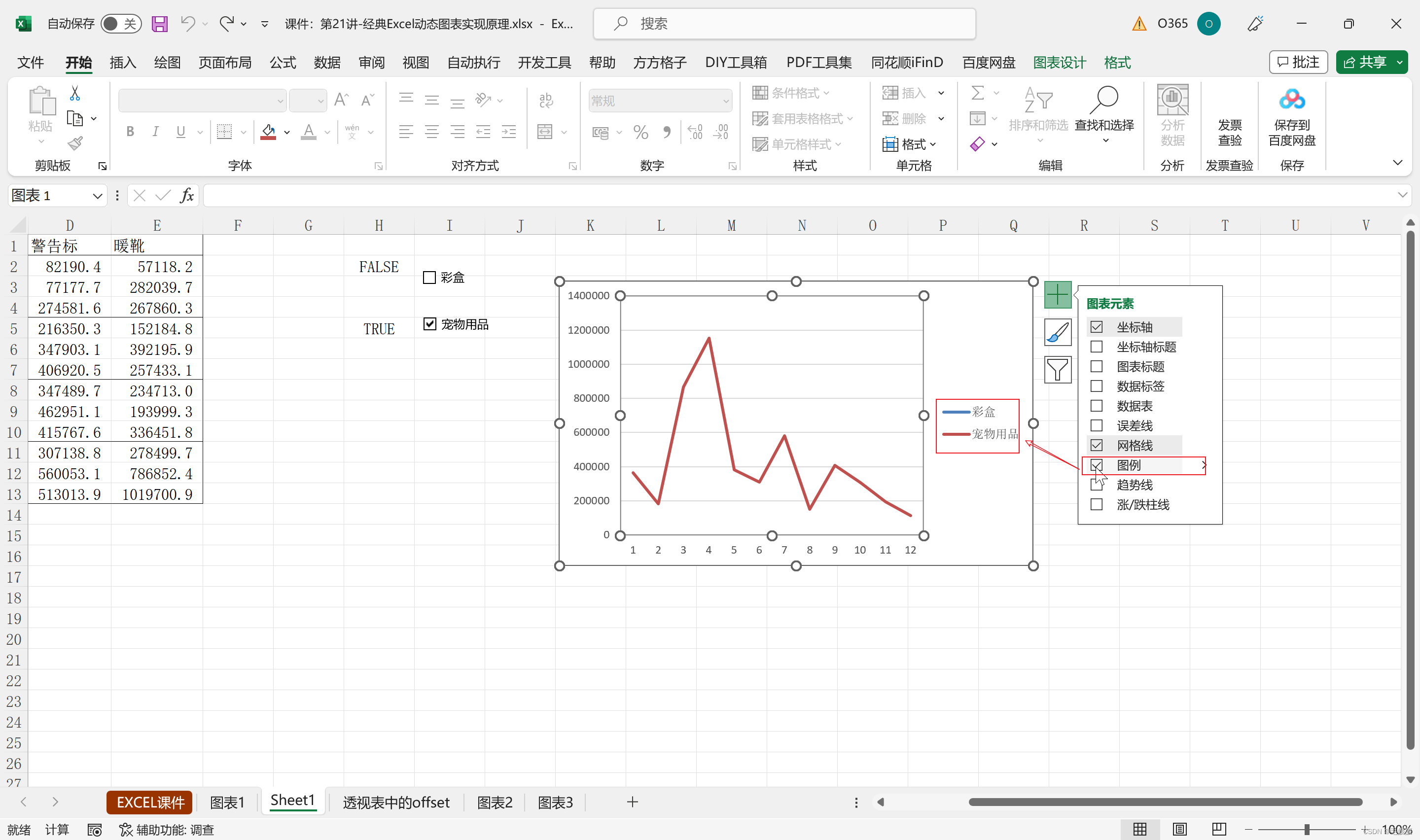Click the AutoSum sigma icon
1420x840 pixels.
click(x=977, y=93)
